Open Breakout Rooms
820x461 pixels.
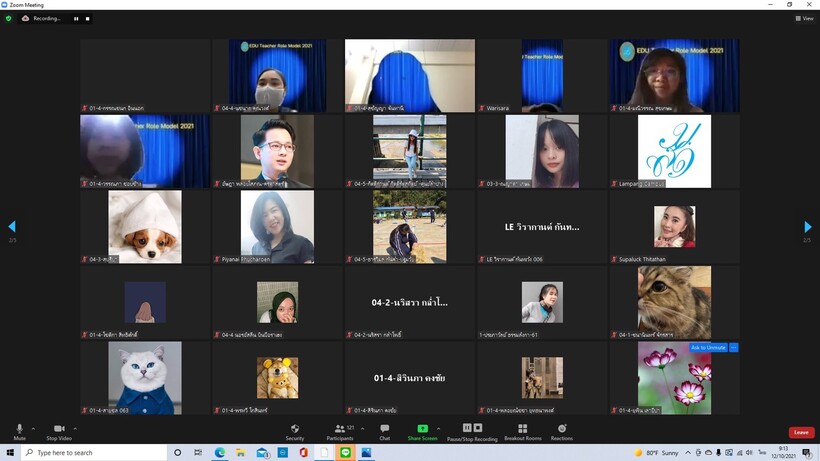point(522,429)
